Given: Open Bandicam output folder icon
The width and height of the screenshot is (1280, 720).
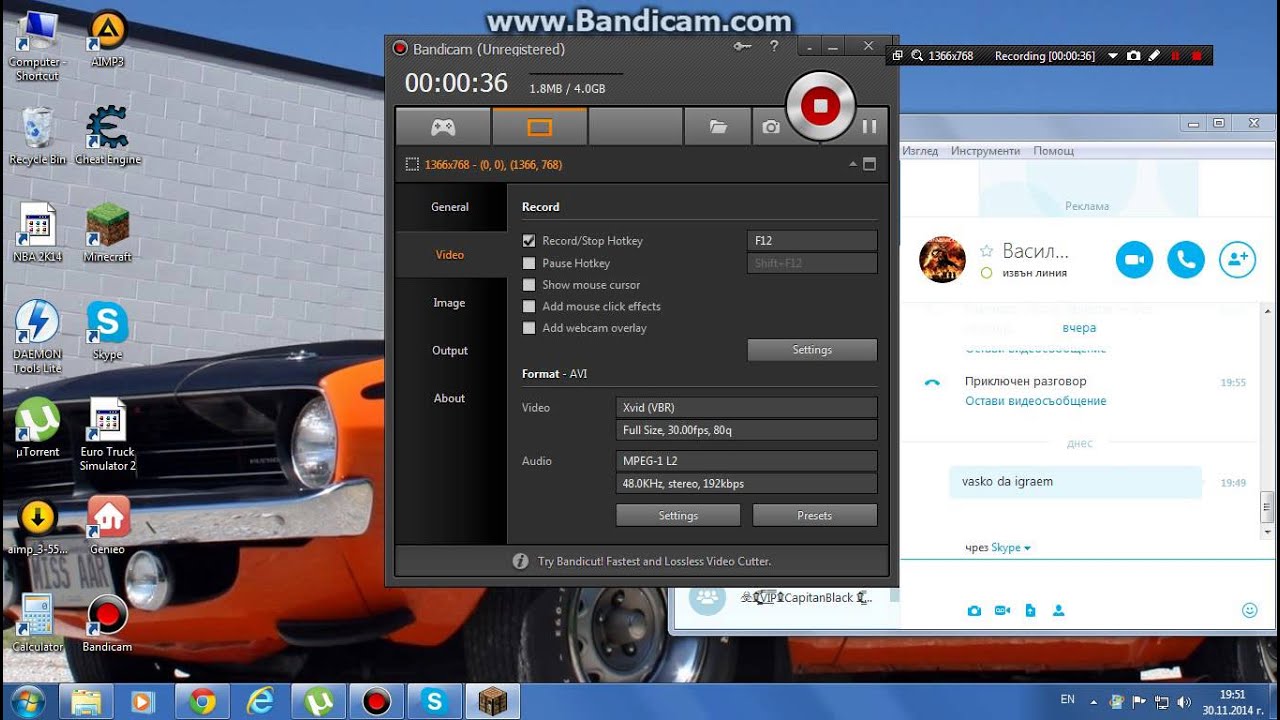Looking at the screenshot, I should 717,127.
